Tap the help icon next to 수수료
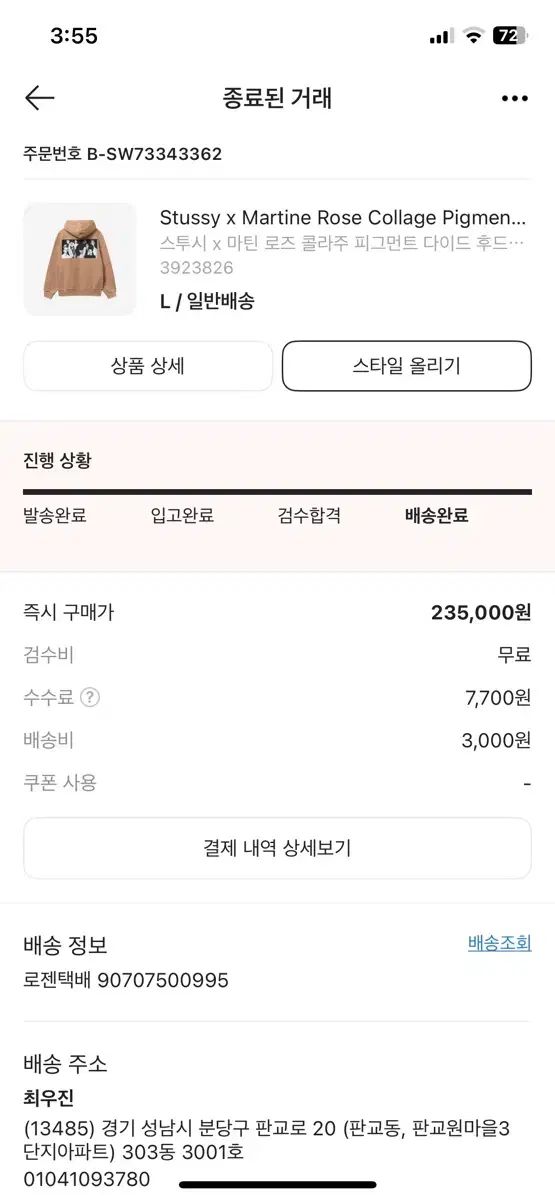The height and width of the screenshot is (1200, 555). [90, 698]
